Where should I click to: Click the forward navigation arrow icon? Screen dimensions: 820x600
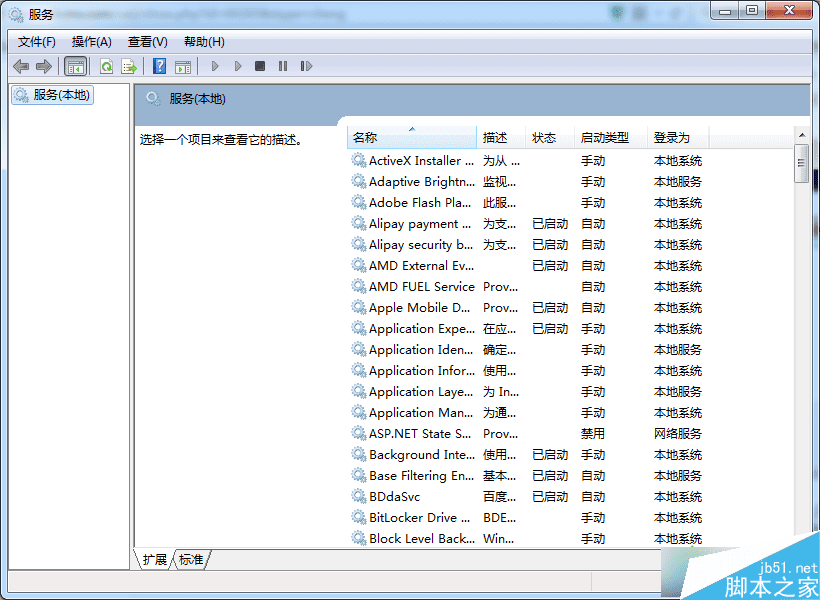tap(44, 66)
